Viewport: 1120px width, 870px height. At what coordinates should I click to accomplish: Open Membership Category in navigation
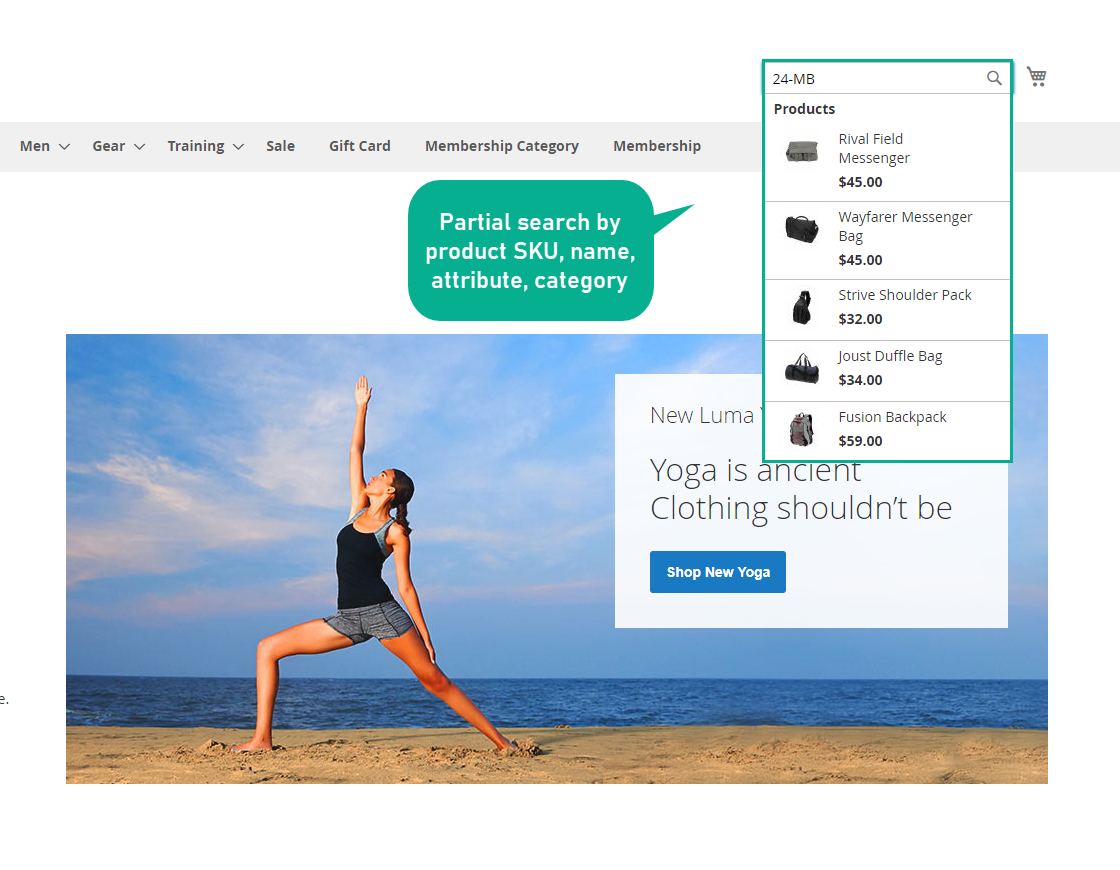[x=501, y=146]
